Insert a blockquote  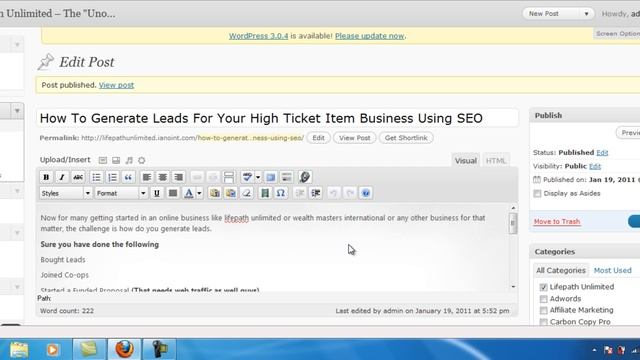tap(128, 177)
